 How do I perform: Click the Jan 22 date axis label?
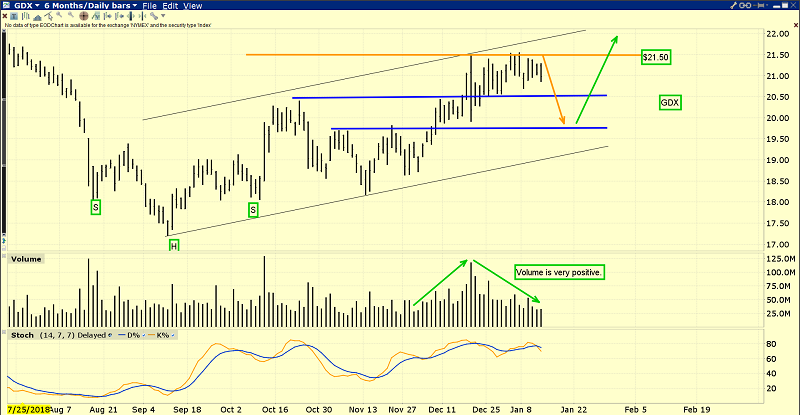(574, 409)
